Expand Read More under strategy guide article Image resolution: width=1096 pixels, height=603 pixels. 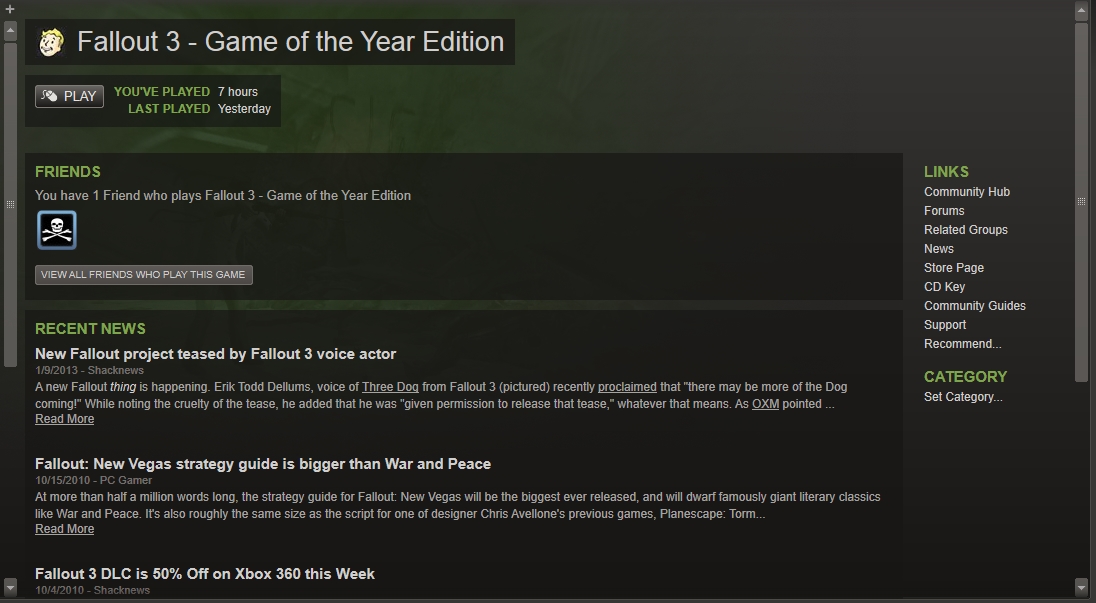64,530
